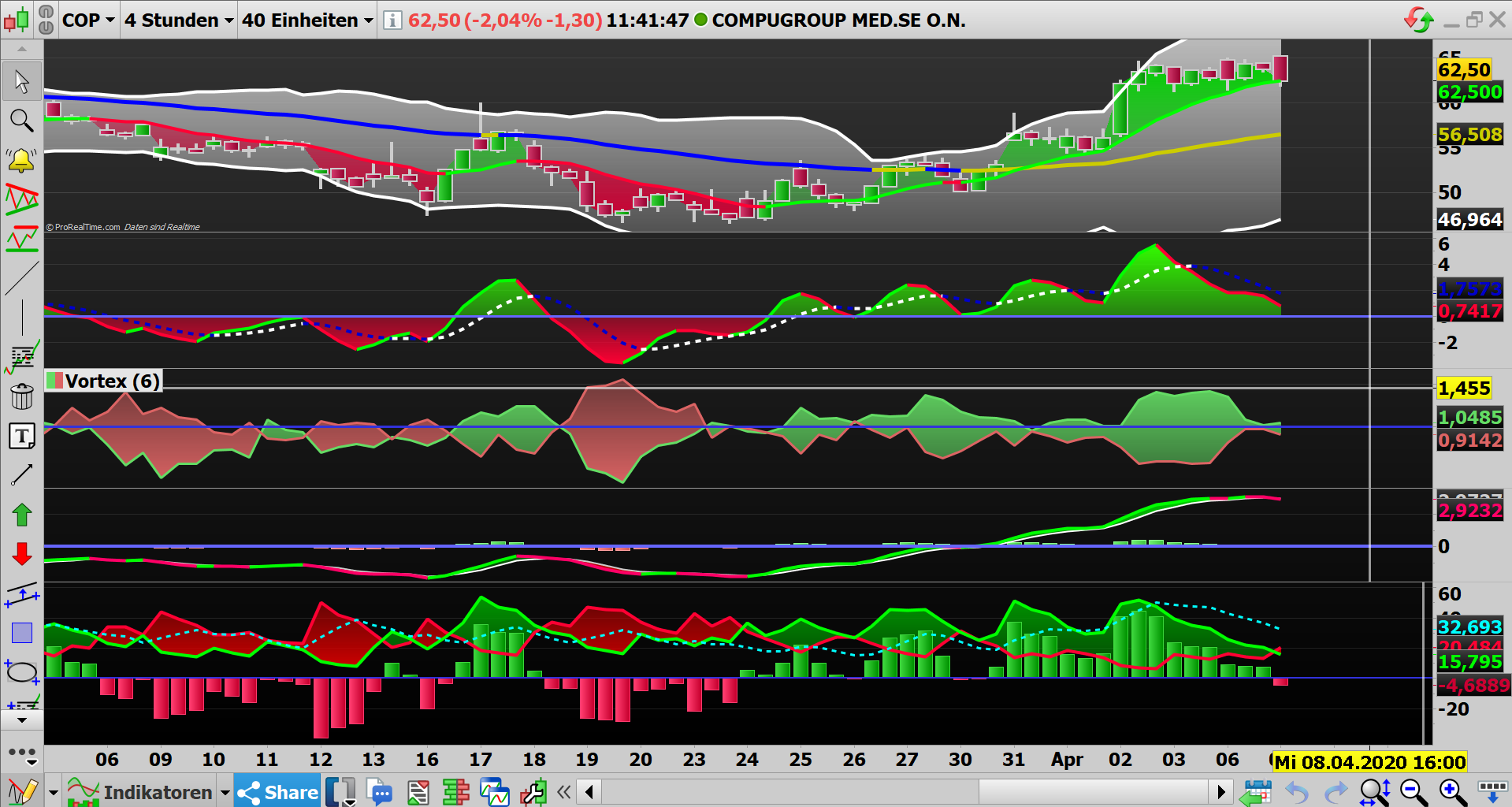The width and height of the screenshot is (1512, 807).
Task: Select the rectangle drawing tool
Action: coord(20,632)
